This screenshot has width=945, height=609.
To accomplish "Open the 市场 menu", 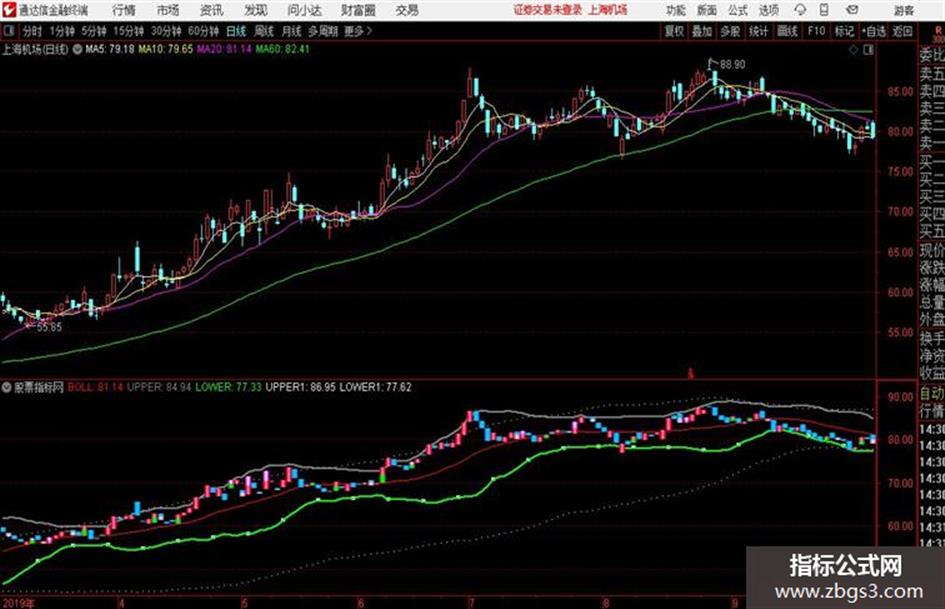I will click(x=168, y=10).
